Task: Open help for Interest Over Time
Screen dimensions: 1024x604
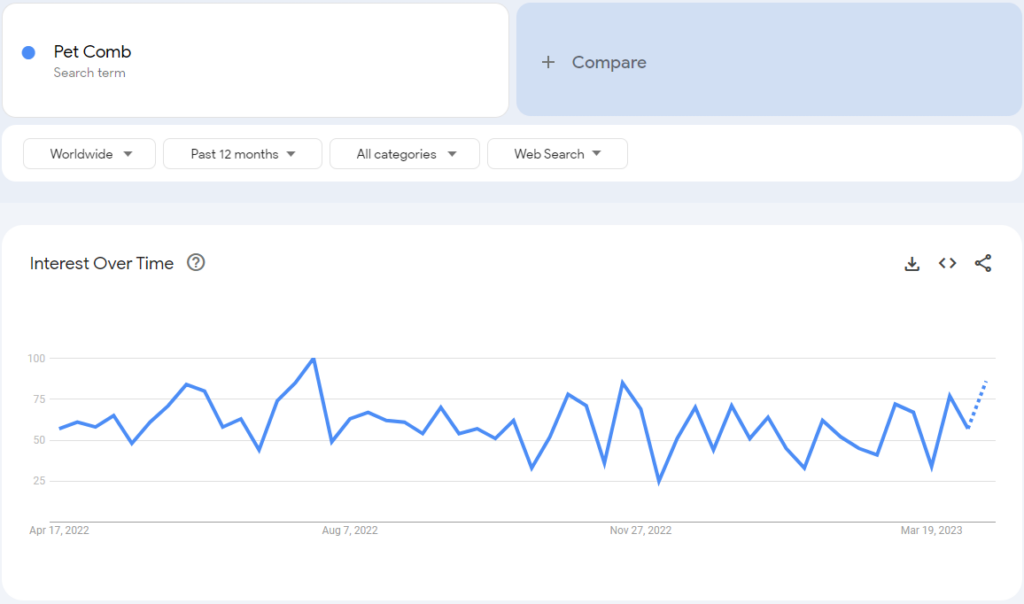Action: pos(196,262)
